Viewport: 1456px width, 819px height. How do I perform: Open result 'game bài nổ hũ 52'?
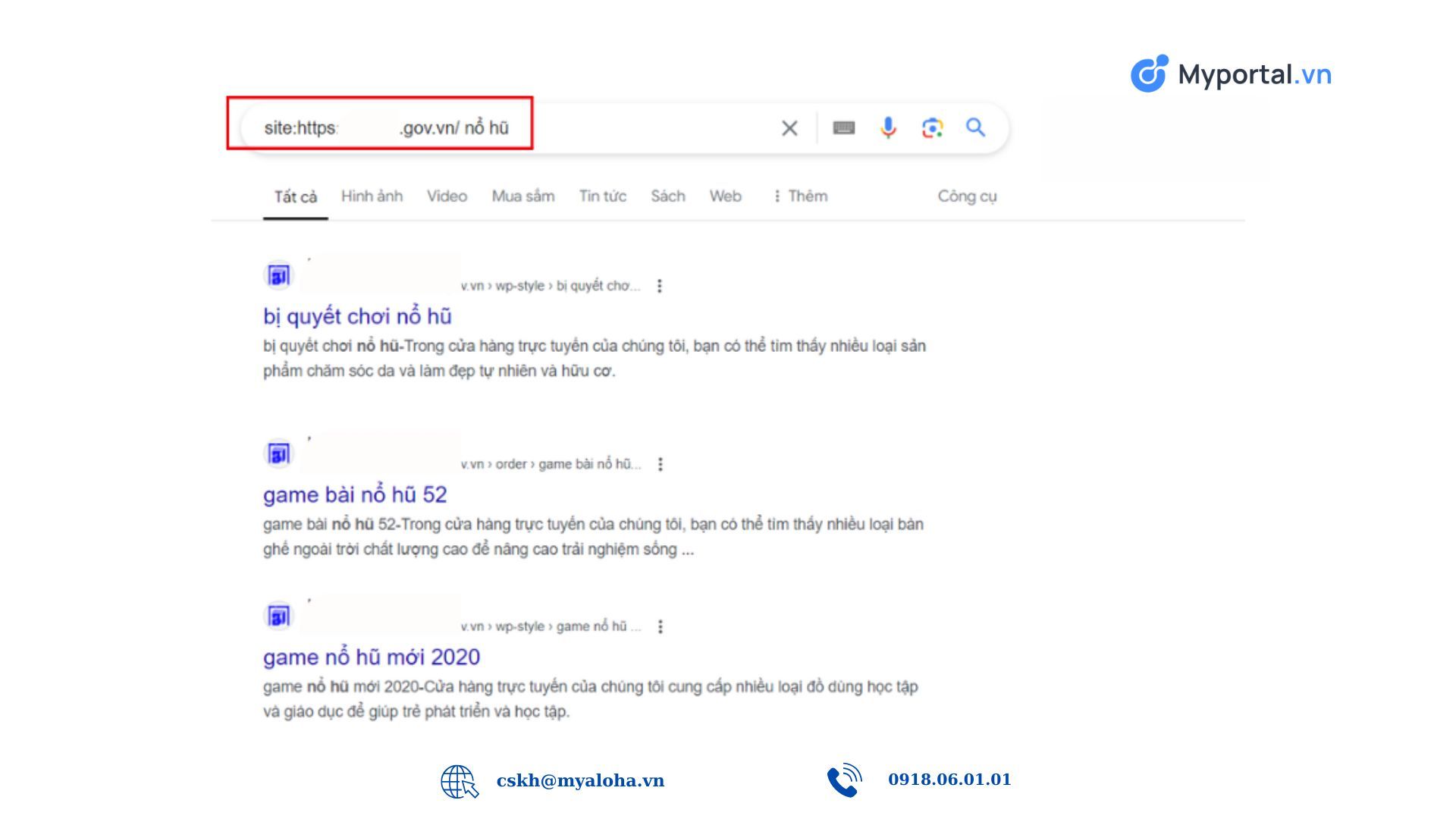355,494
